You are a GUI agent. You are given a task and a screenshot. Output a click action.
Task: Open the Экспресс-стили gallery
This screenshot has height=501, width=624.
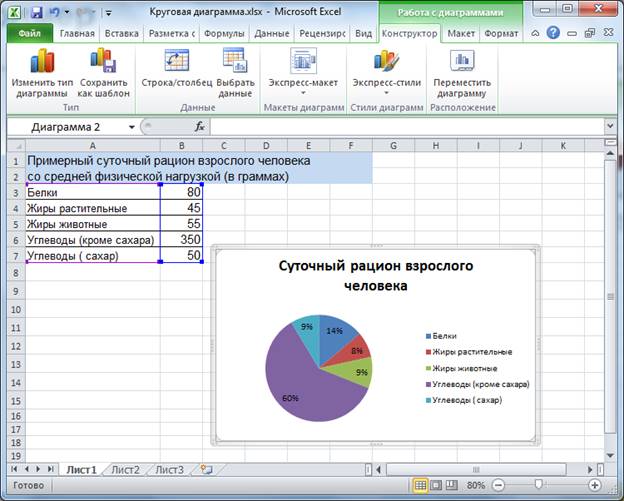(x=386, y=72)
